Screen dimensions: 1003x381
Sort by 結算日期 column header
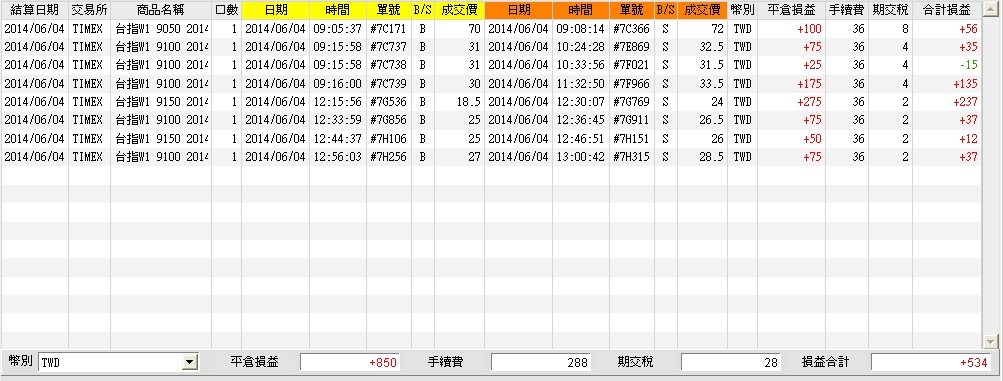pyautogui.click(x=35, y=10)
